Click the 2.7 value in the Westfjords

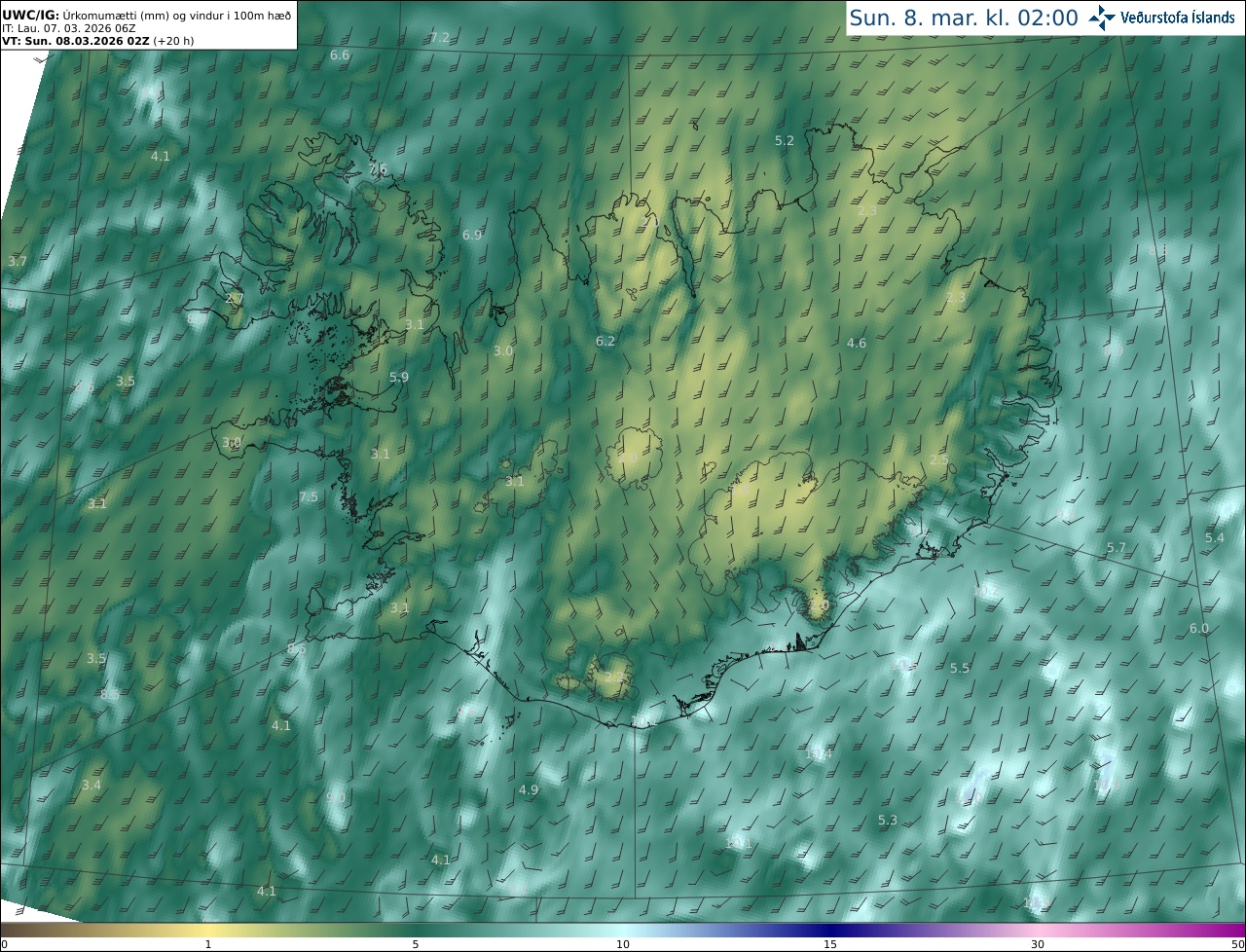point(235,298)
